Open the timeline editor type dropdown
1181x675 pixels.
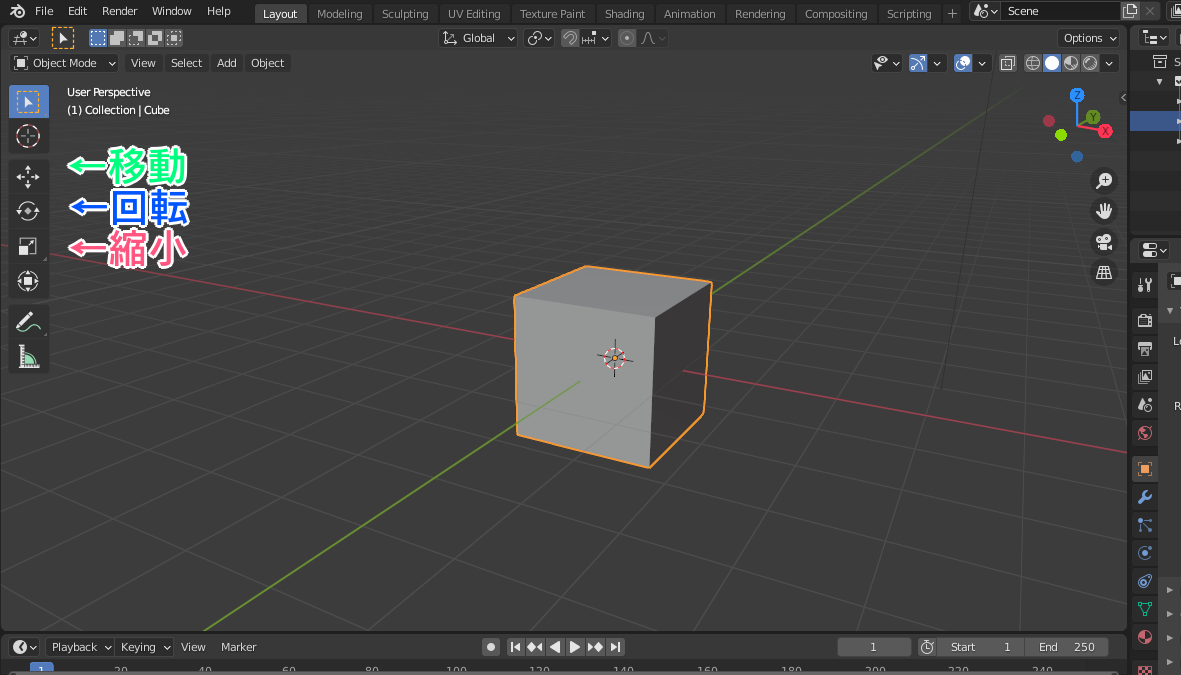tap(25, 647)
